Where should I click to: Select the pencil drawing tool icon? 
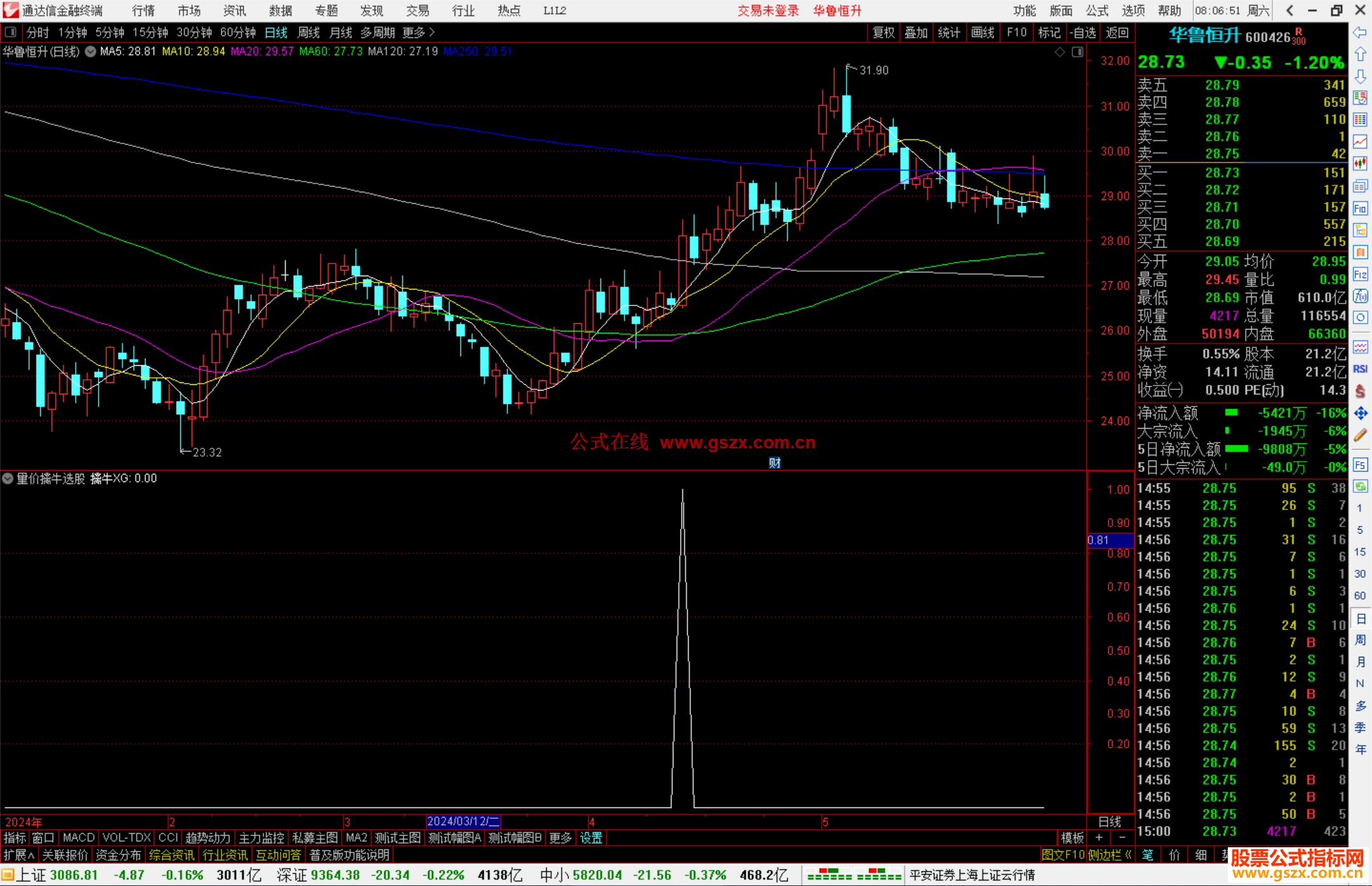1360,435
